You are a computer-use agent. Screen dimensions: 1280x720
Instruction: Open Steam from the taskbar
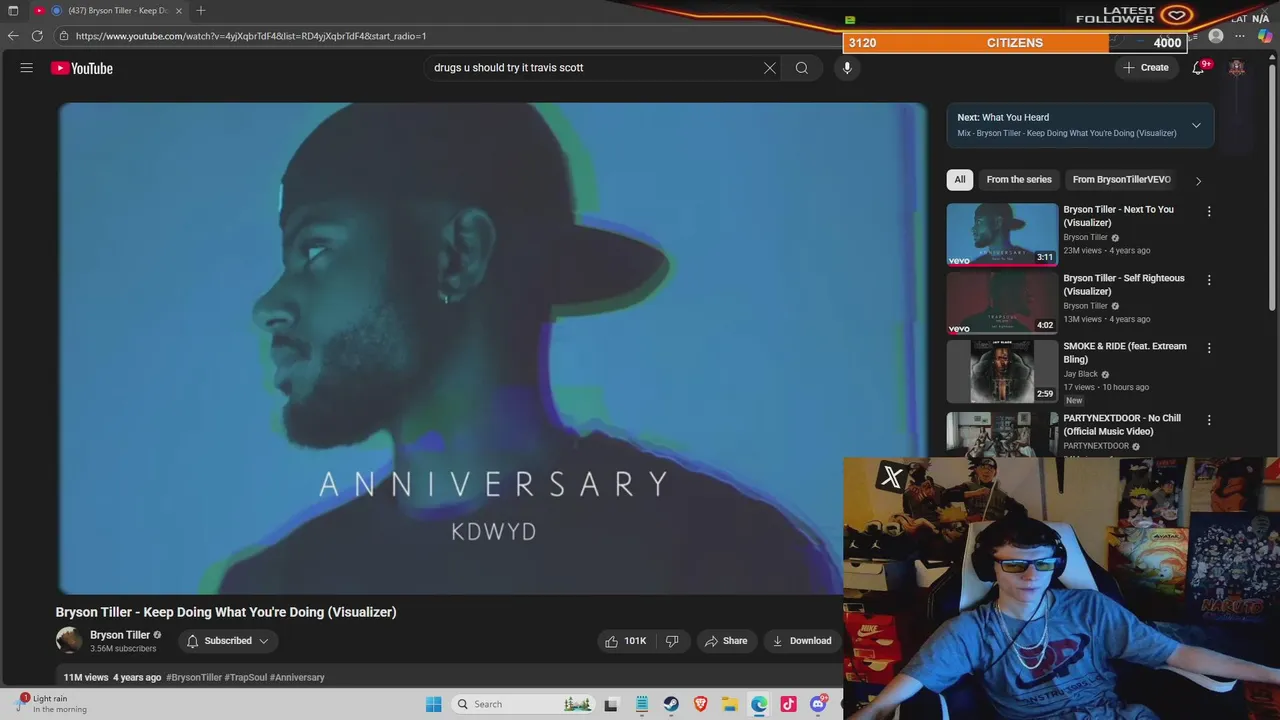click(671, 704)
